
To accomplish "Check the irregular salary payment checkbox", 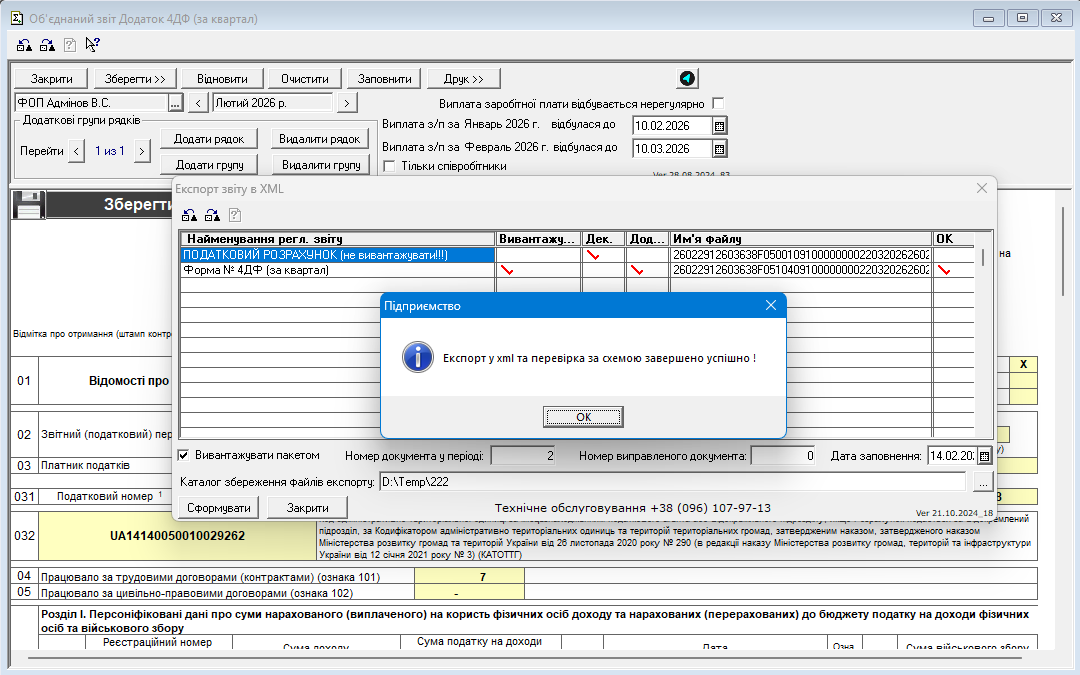I will click(718, 103).
